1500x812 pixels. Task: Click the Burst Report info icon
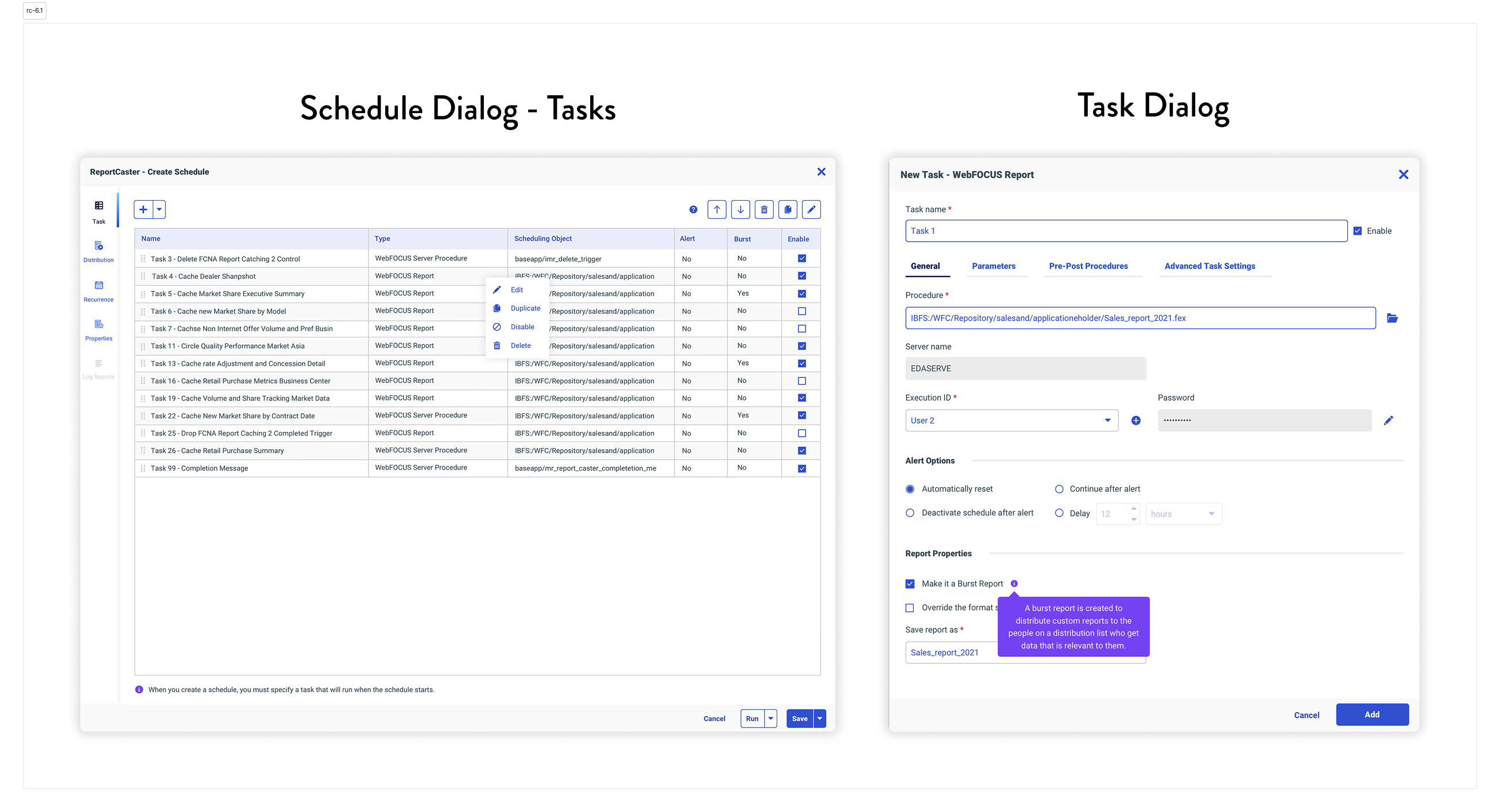[x=1014, y=583]
